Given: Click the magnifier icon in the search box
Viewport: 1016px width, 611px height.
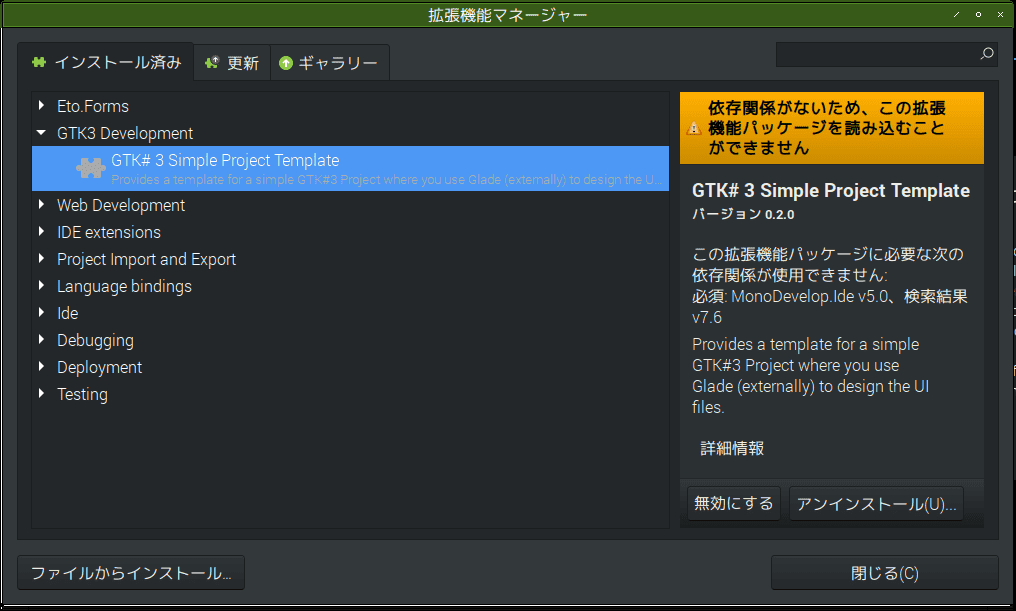Looking at the screenshot, I should (x=985, y=54).
